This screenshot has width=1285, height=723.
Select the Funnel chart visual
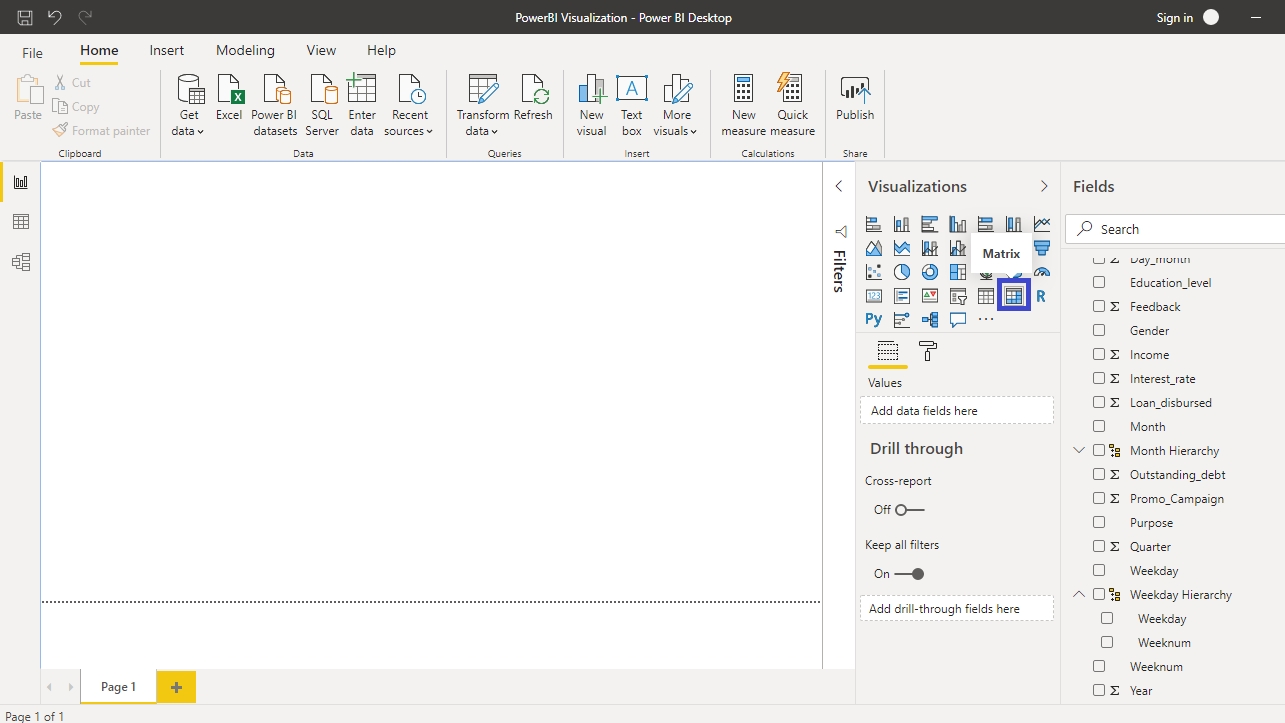coord(1042,248)
